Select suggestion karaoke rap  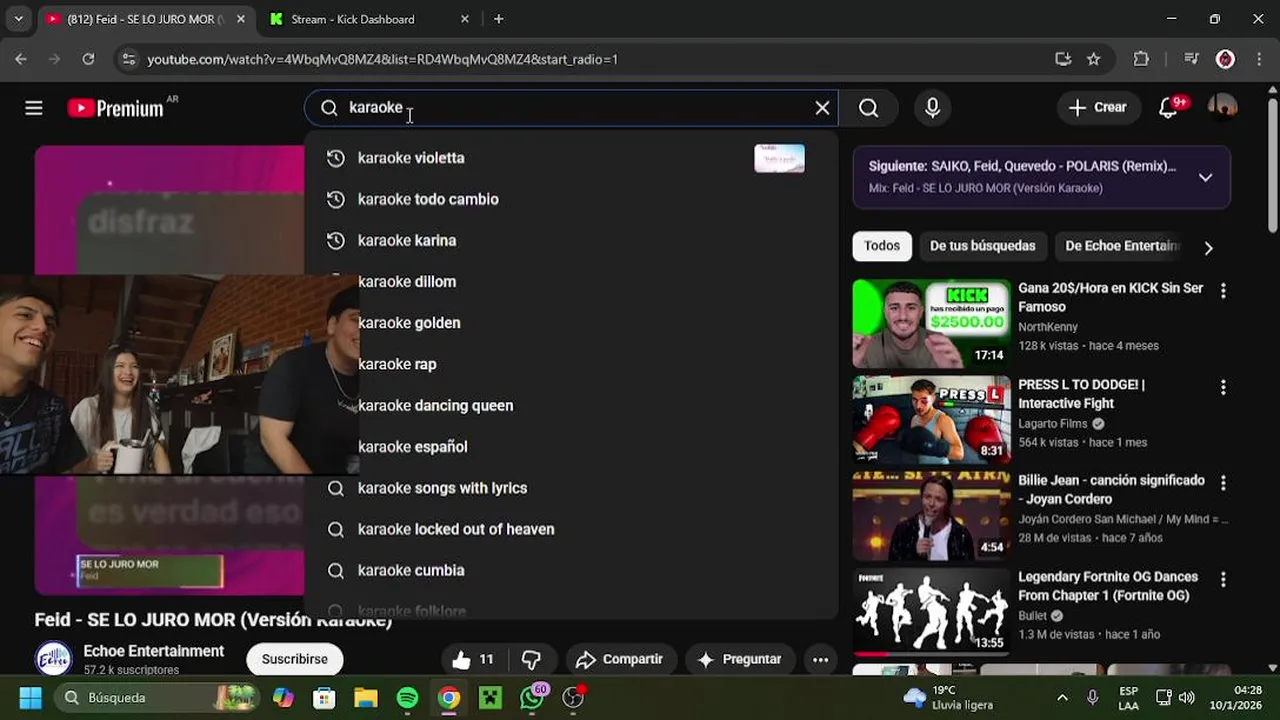coord(570,364)
